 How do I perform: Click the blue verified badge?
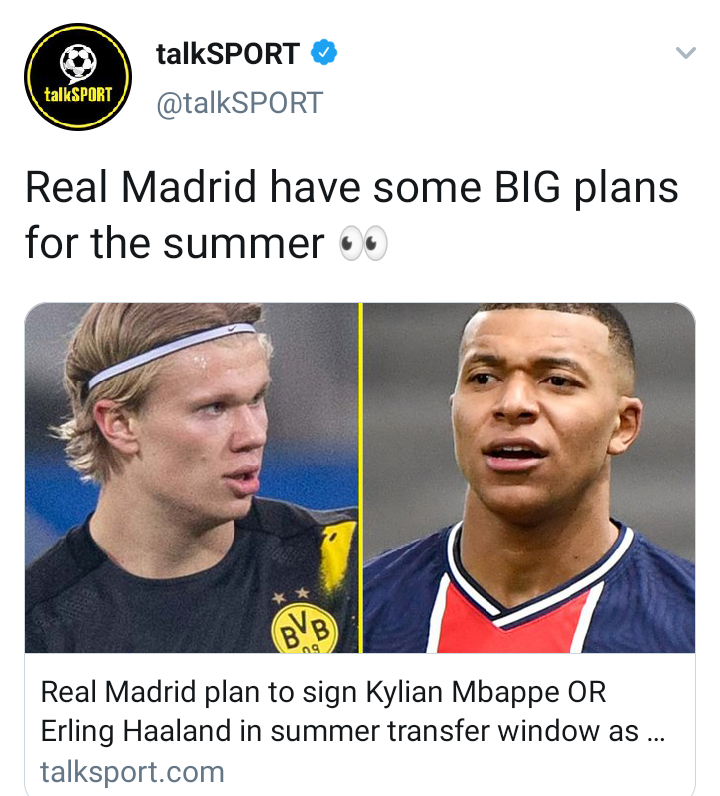pyautogui.click(x=324, y=52)
